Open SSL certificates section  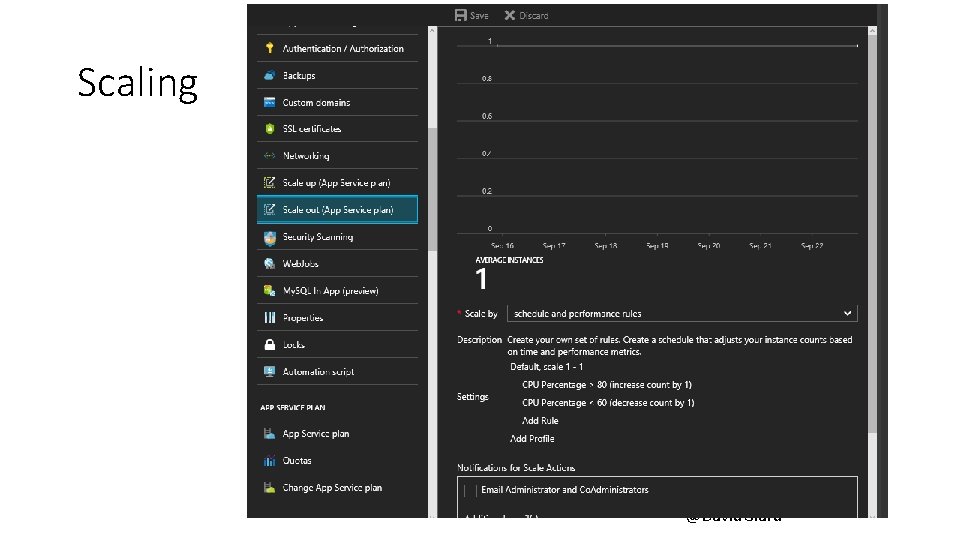coord(337,129)
